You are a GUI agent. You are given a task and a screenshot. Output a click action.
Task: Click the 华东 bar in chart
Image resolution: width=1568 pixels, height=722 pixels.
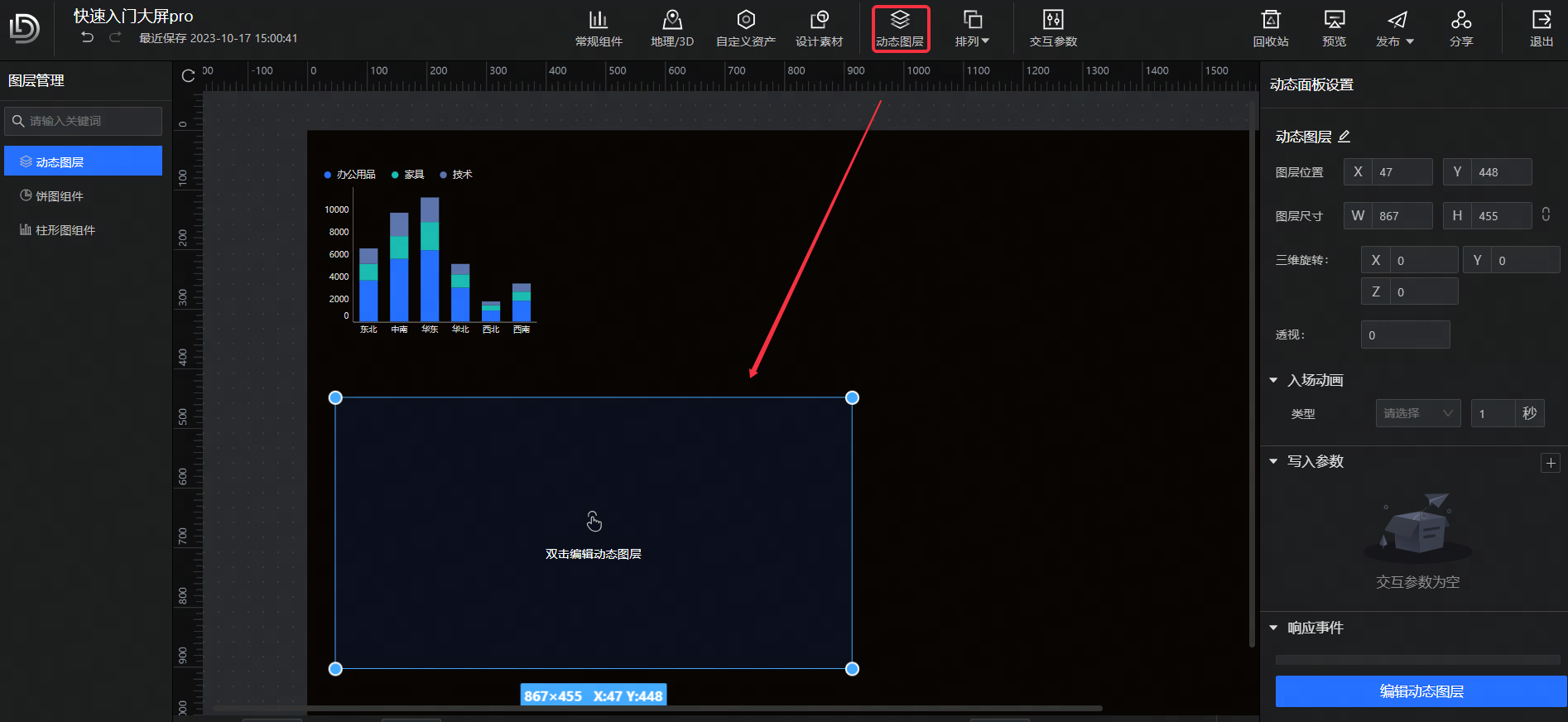(430, 259)
